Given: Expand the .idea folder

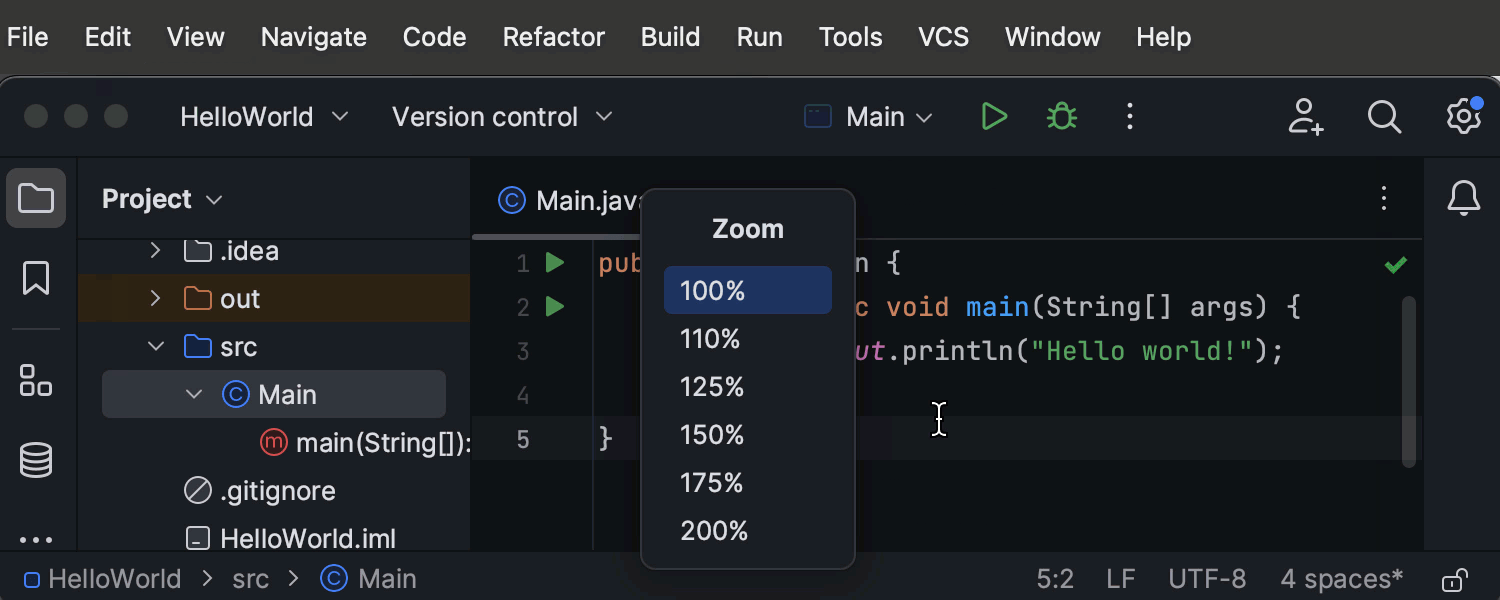Looking at the screenshot, I should 155,250.
